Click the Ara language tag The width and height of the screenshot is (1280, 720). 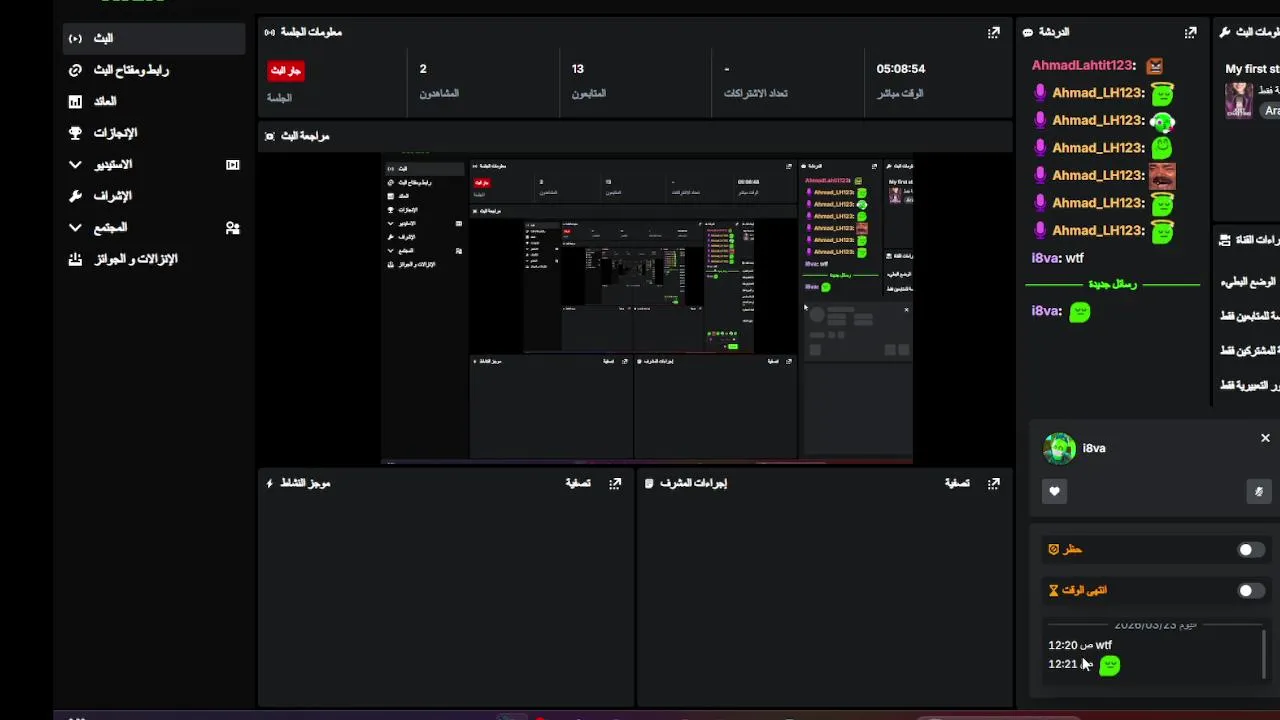click(1271, 111)
